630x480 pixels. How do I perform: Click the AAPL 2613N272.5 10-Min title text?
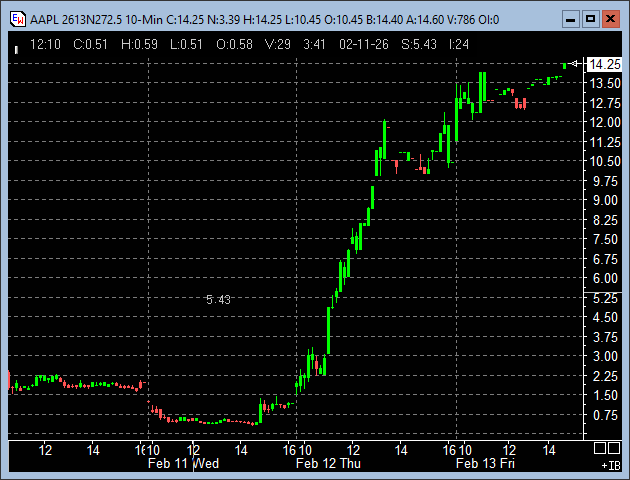tap(90, 18)
